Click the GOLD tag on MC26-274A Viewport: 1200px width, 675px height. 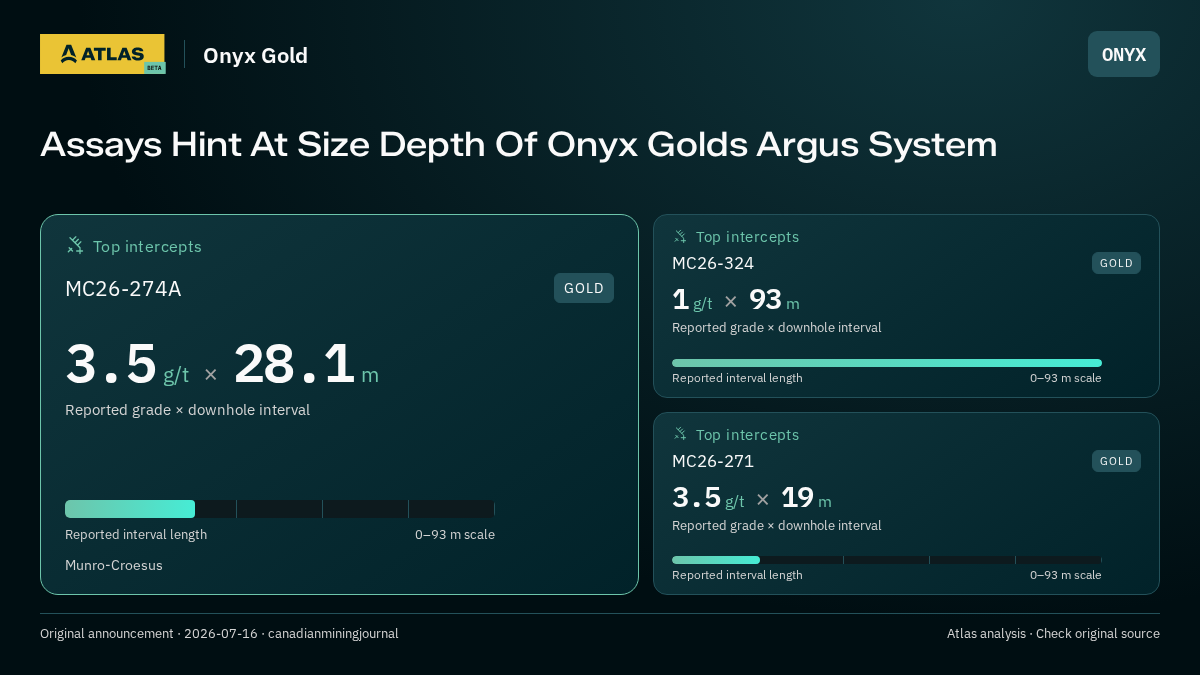(584, 288)
